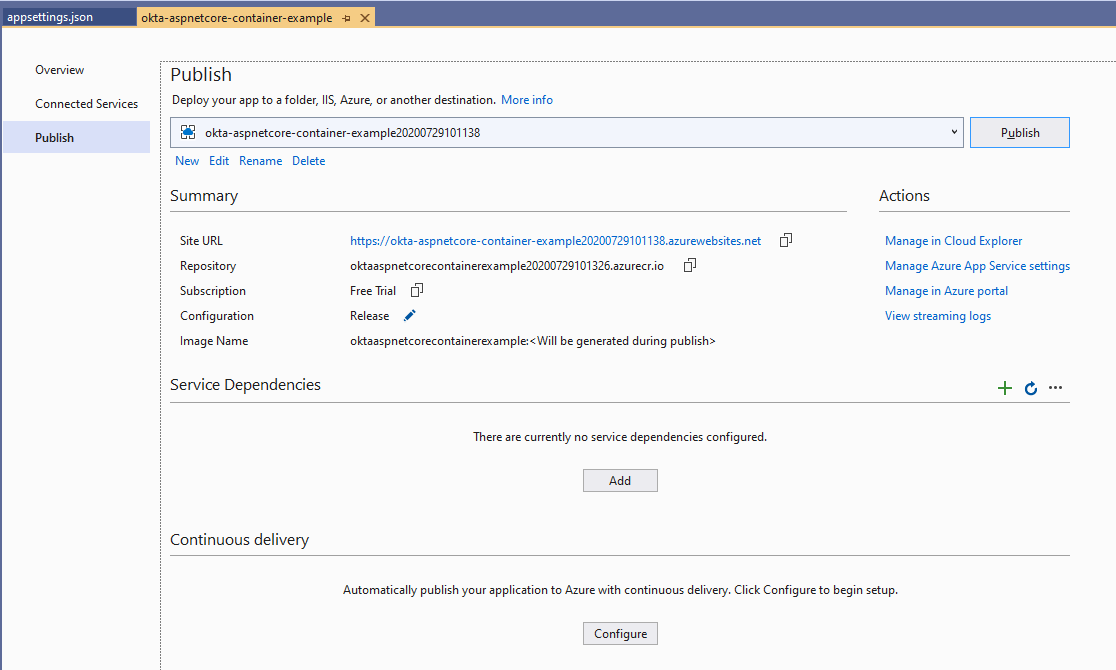
Task: Copy the Site URL to clipboard
Action: (786, 240)
